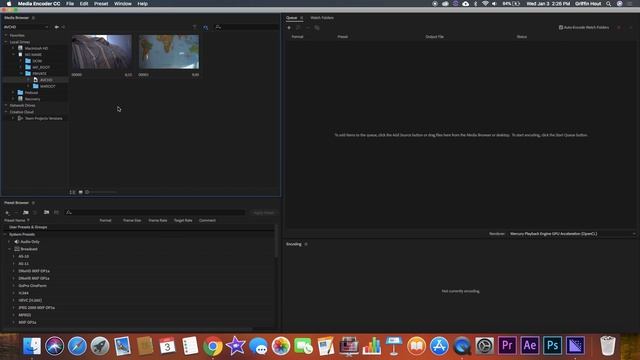Switch Media Browser to thumbnail view
Viewport: 640px width, 360px height.
pos(80,192)
